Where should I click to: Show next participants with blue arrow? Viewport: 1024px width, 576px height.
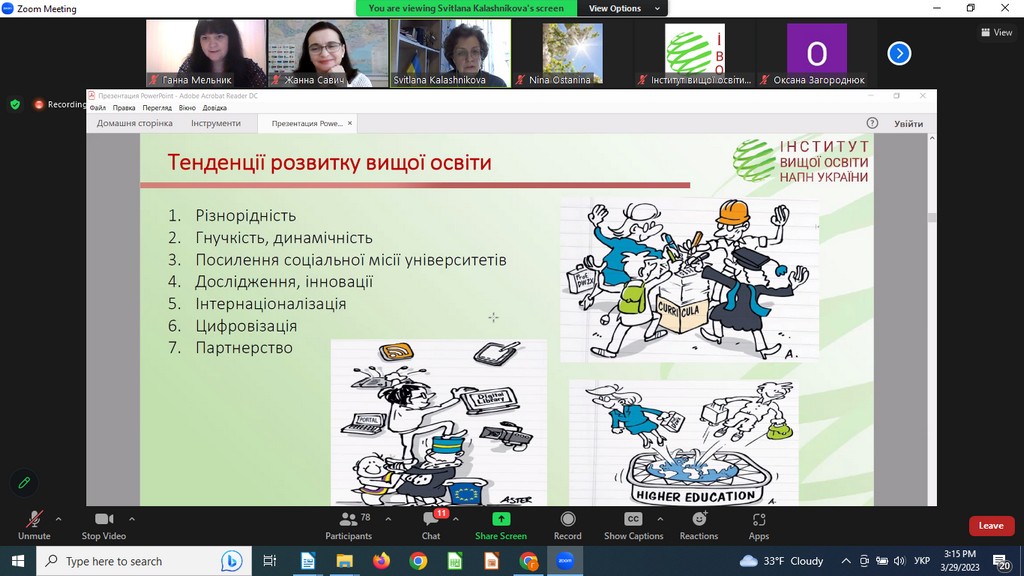(x=899, y=54)
